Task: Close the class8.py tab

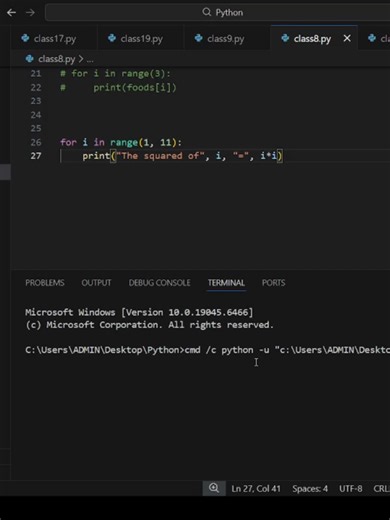Action: point(347,39)
